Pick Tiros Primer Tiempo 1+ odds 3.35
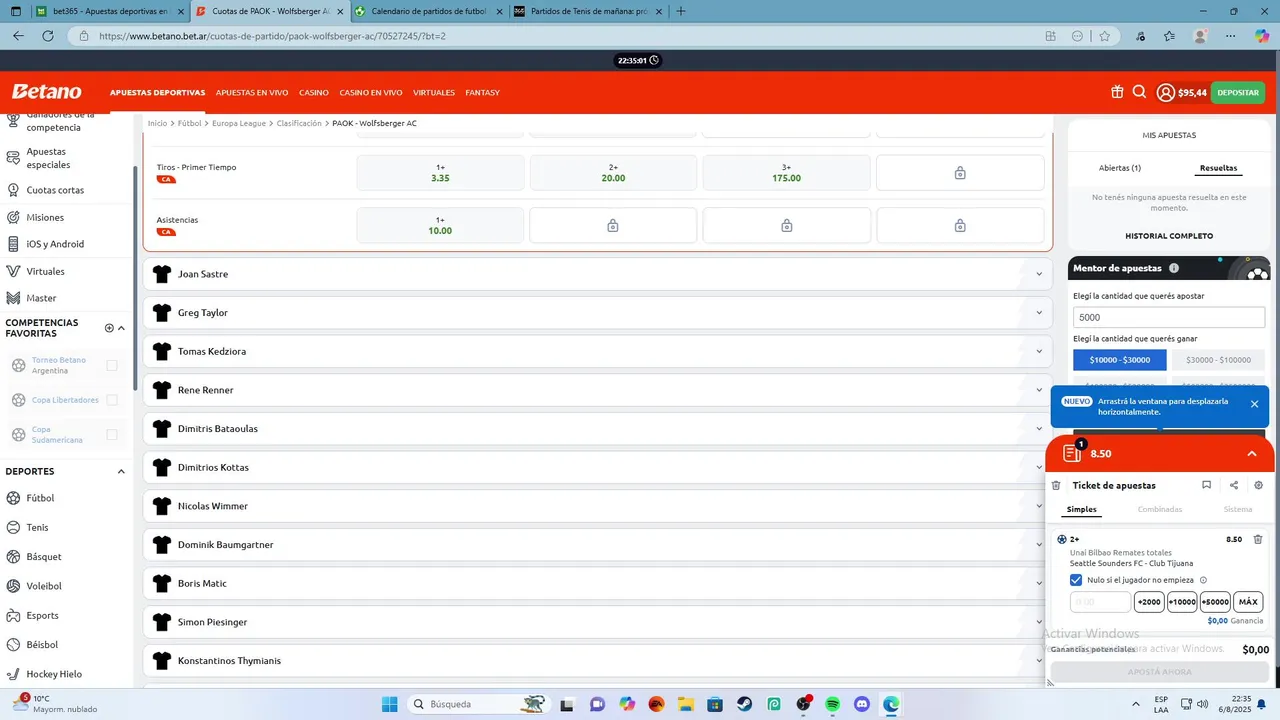Image resolution: width=1280 pixels, height=720 pixels. 440,173
